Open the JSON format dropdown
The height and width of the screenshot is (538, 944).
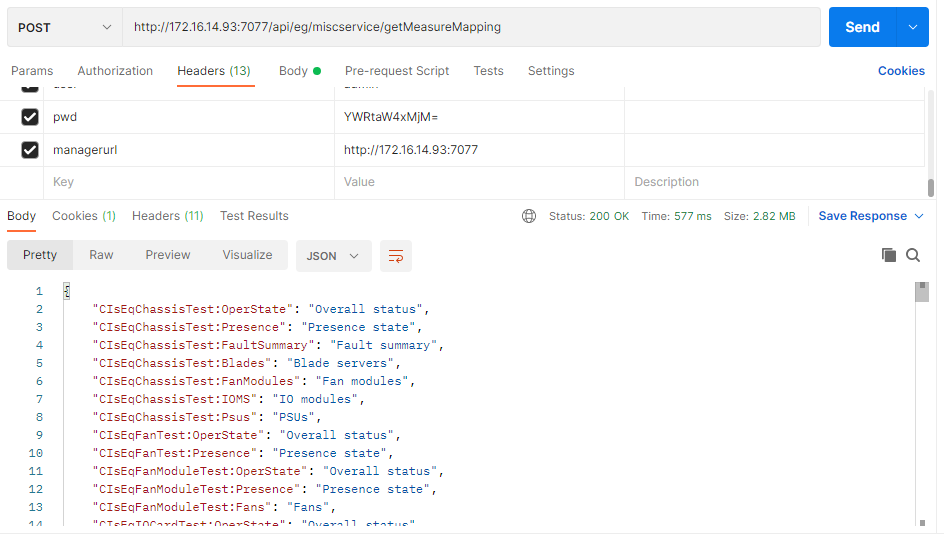pyautogui.click(x=334, y=256)
